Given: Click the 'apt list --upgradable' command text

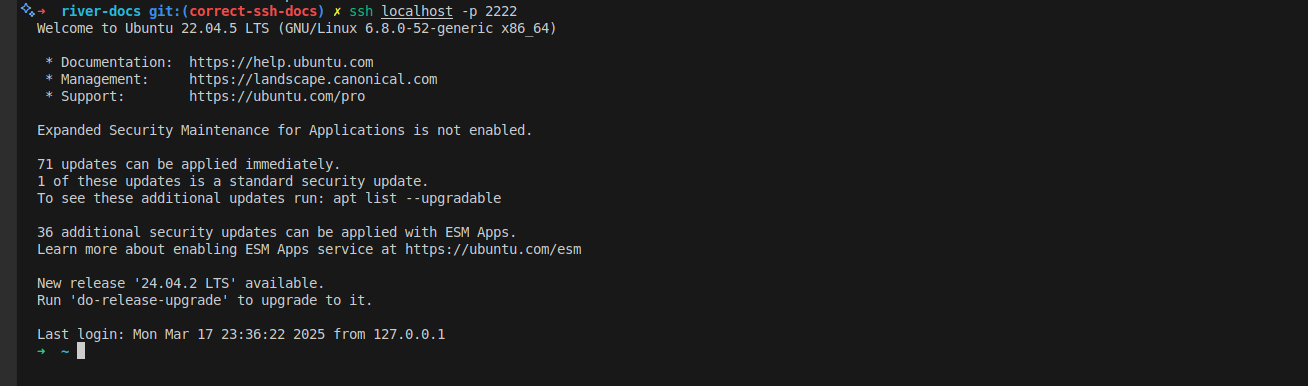Looking at the screenshot, I should tap(417, 198).
